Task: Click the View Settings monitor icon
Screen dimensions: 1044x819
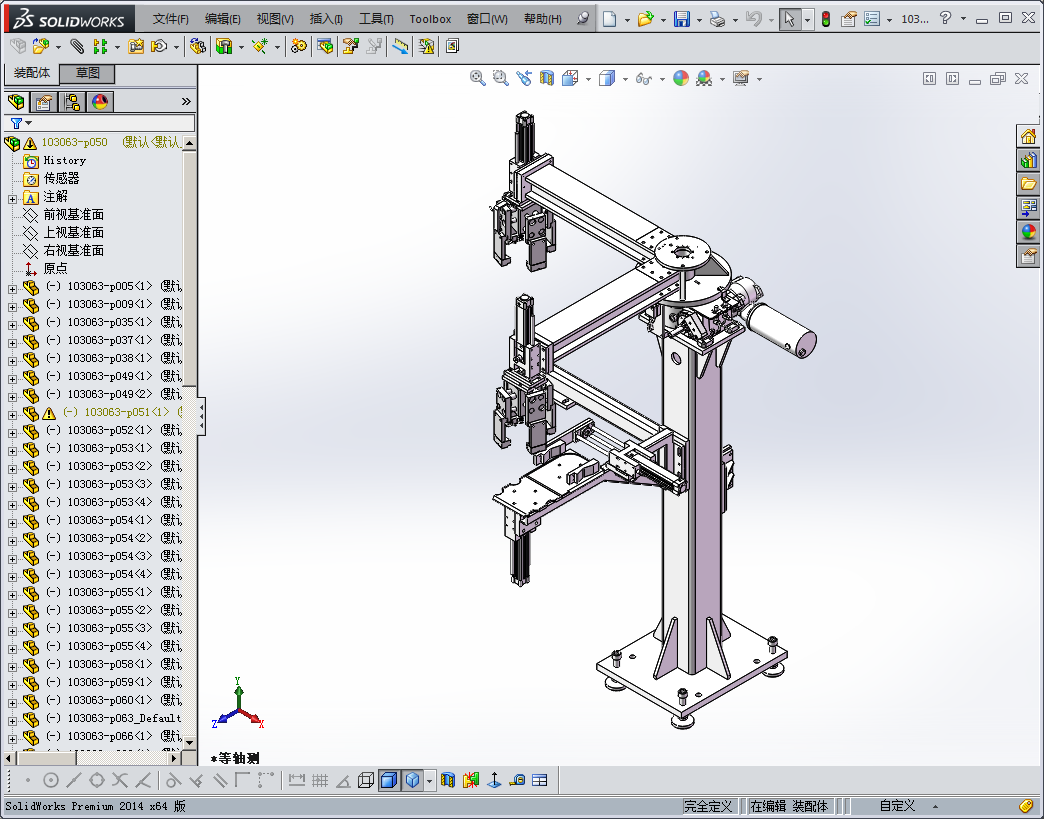Action: [740, 79]
